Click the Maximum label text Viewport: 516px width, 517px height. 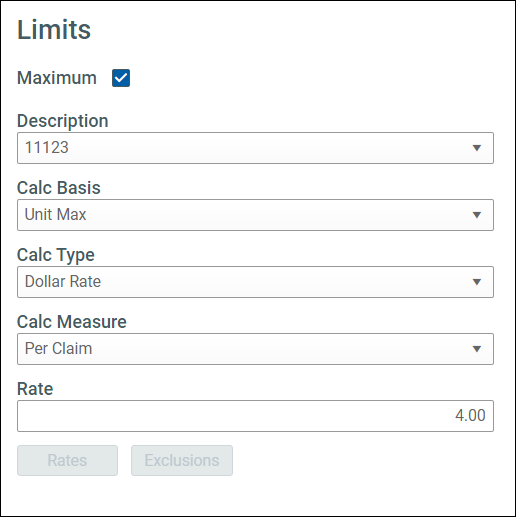point(57,78)
